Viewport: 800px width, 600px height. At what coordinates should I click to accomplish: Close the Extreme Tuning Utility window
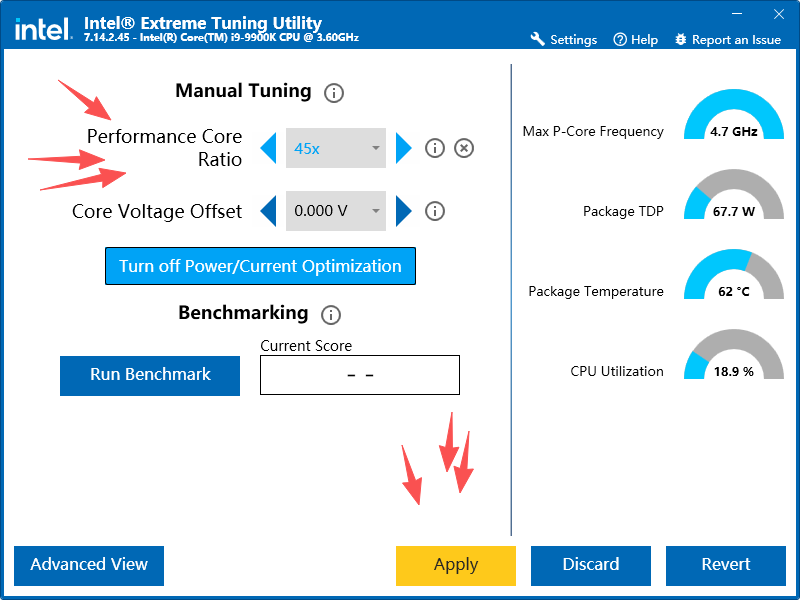point(779,14)
